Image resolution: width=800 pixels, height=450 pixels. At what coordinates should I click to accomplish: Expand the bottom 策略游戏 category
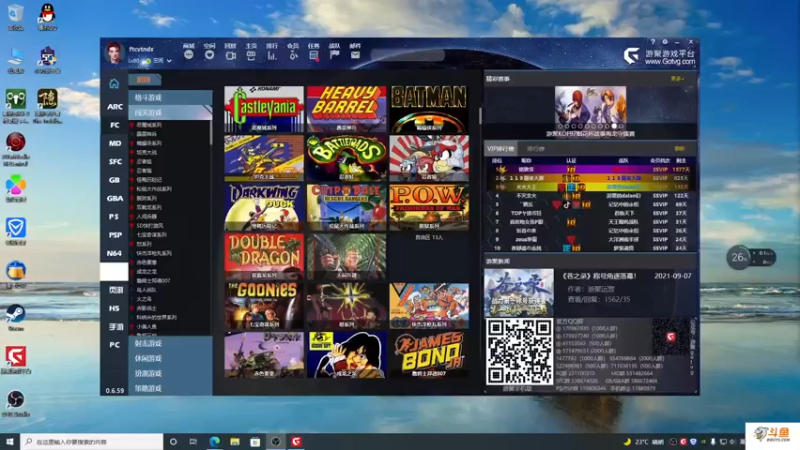coord(170,388)
